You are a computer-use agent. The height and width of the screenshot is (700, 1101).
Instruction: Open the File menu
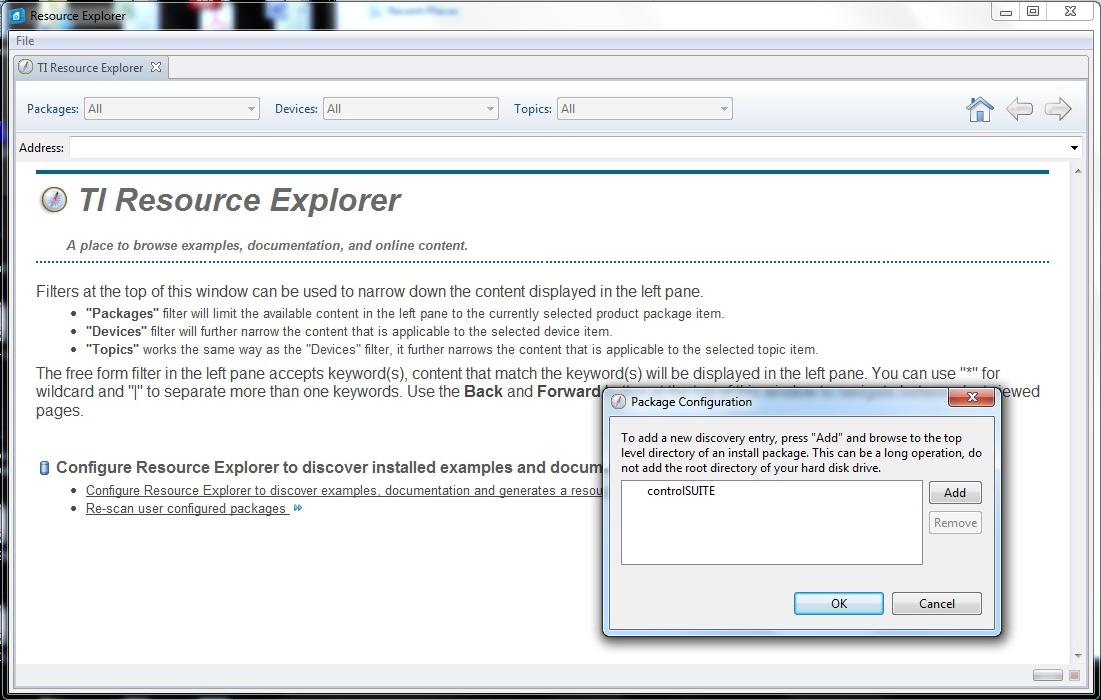coord(25,41)
